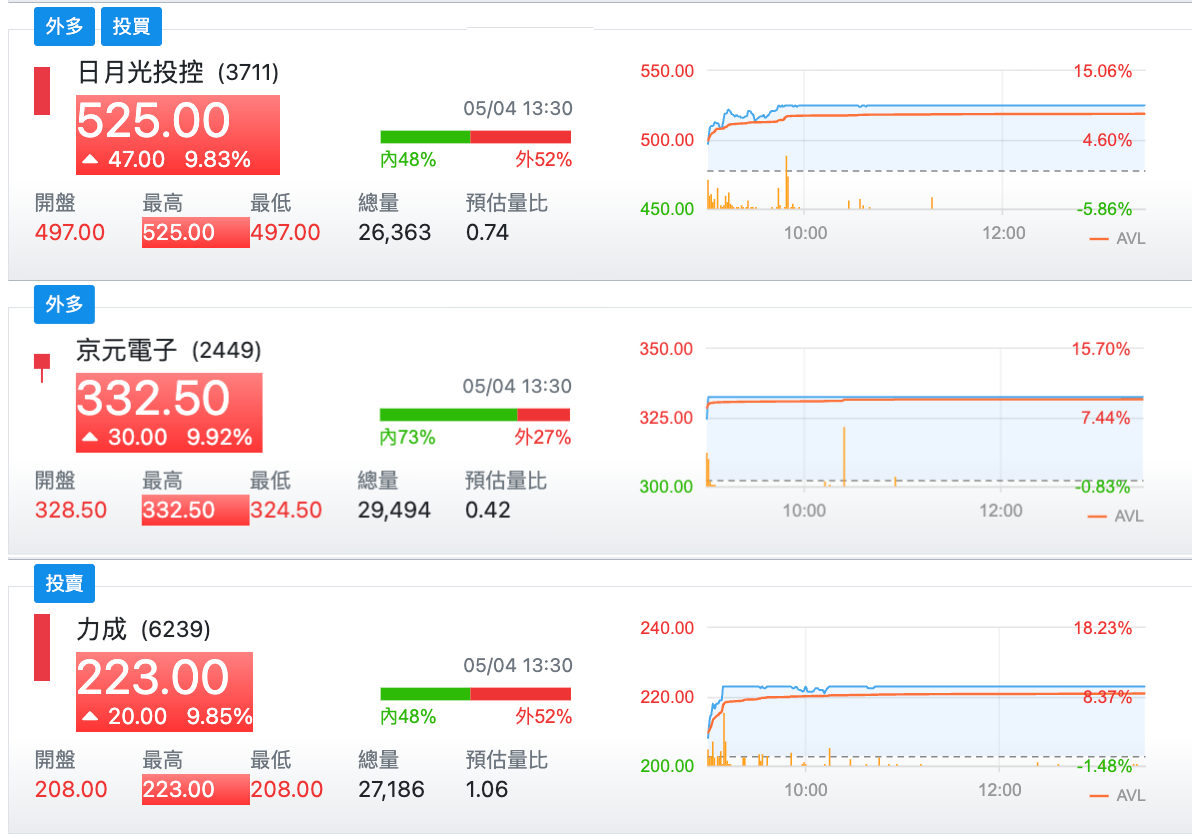Click 日月光投控 inner/outer ratio bar
Image resolution: width=1192 pixels, height=837 pixels.
point(475,137)
